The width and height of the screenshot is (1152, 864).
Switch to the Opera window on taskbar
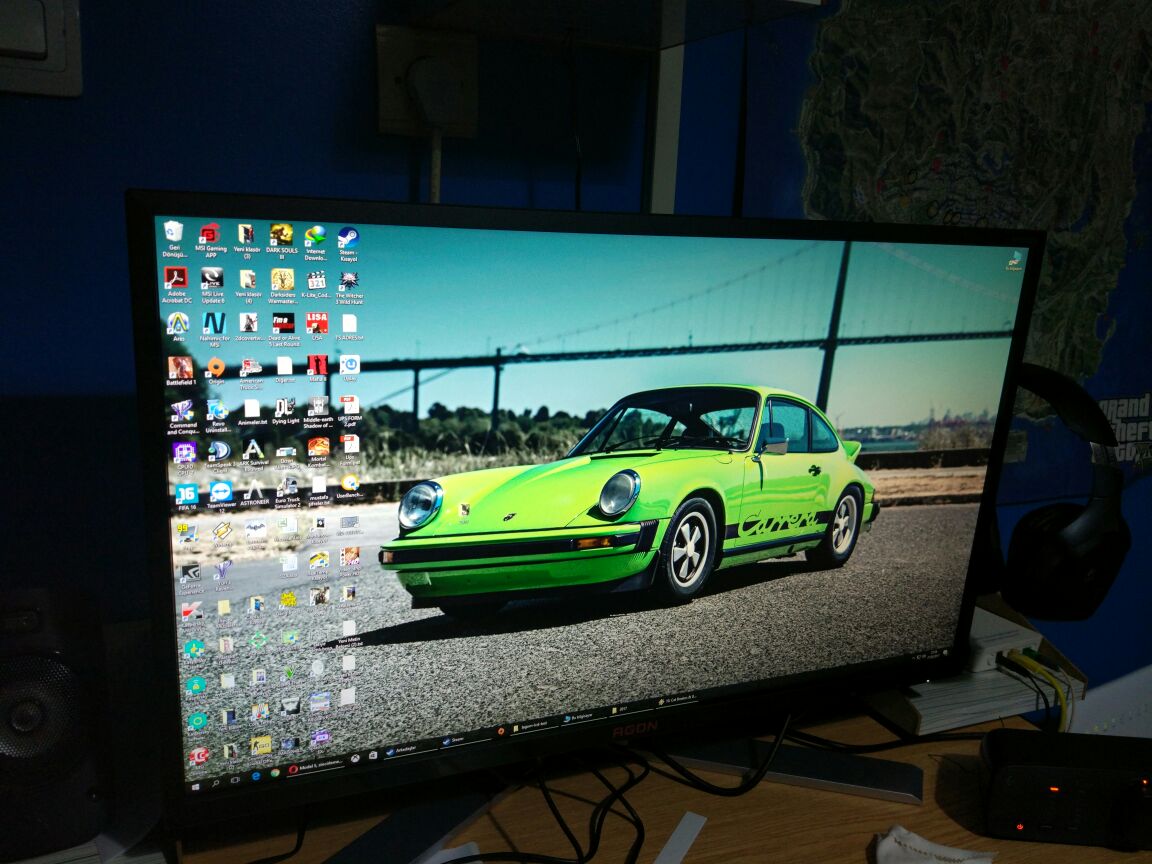coord(316,766)
